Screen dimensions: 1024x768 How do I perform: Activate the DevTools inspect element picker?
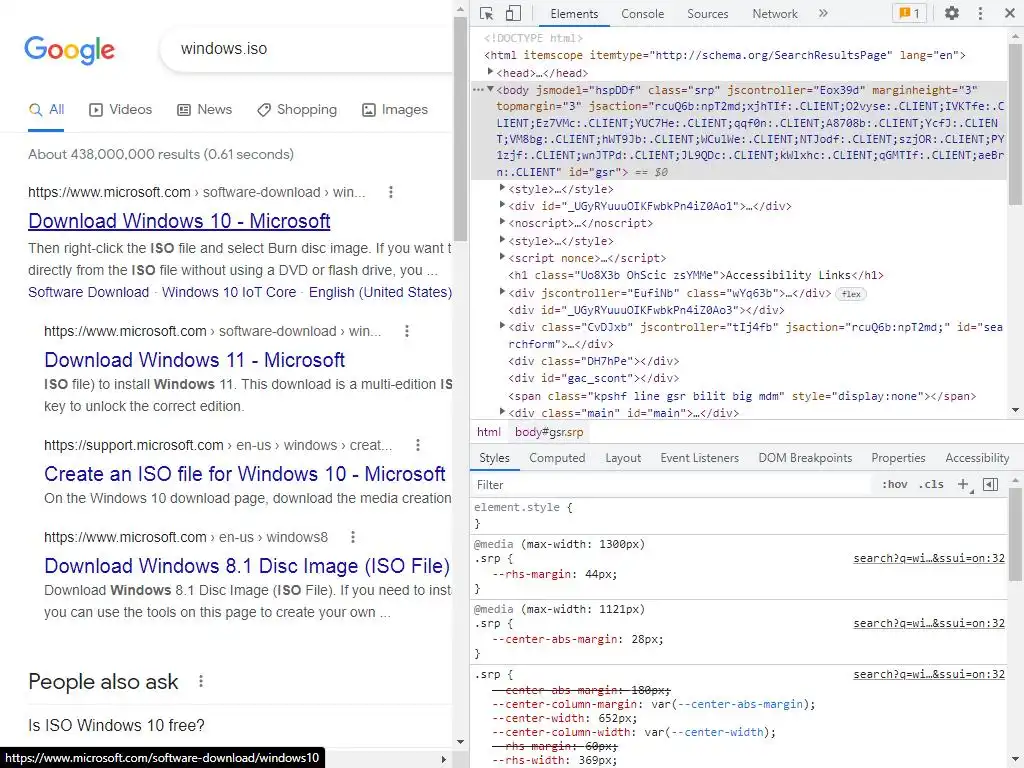click(486, 14)
